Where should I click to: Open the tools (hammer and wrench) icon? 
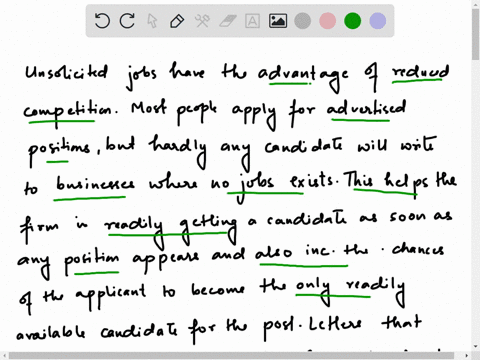pos(202,21)
